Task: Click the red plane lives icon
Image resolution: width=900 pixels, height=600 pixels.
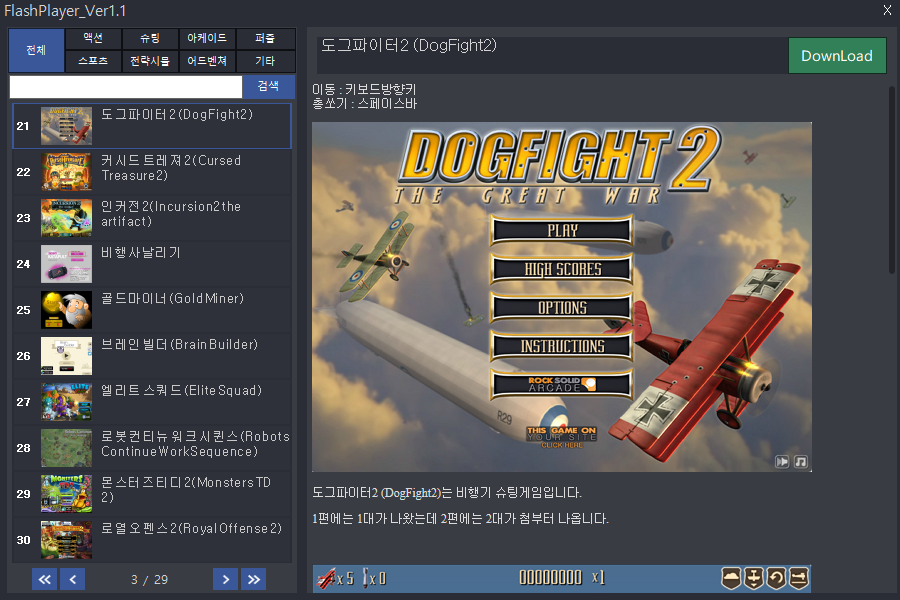Action: pos(327,578)
